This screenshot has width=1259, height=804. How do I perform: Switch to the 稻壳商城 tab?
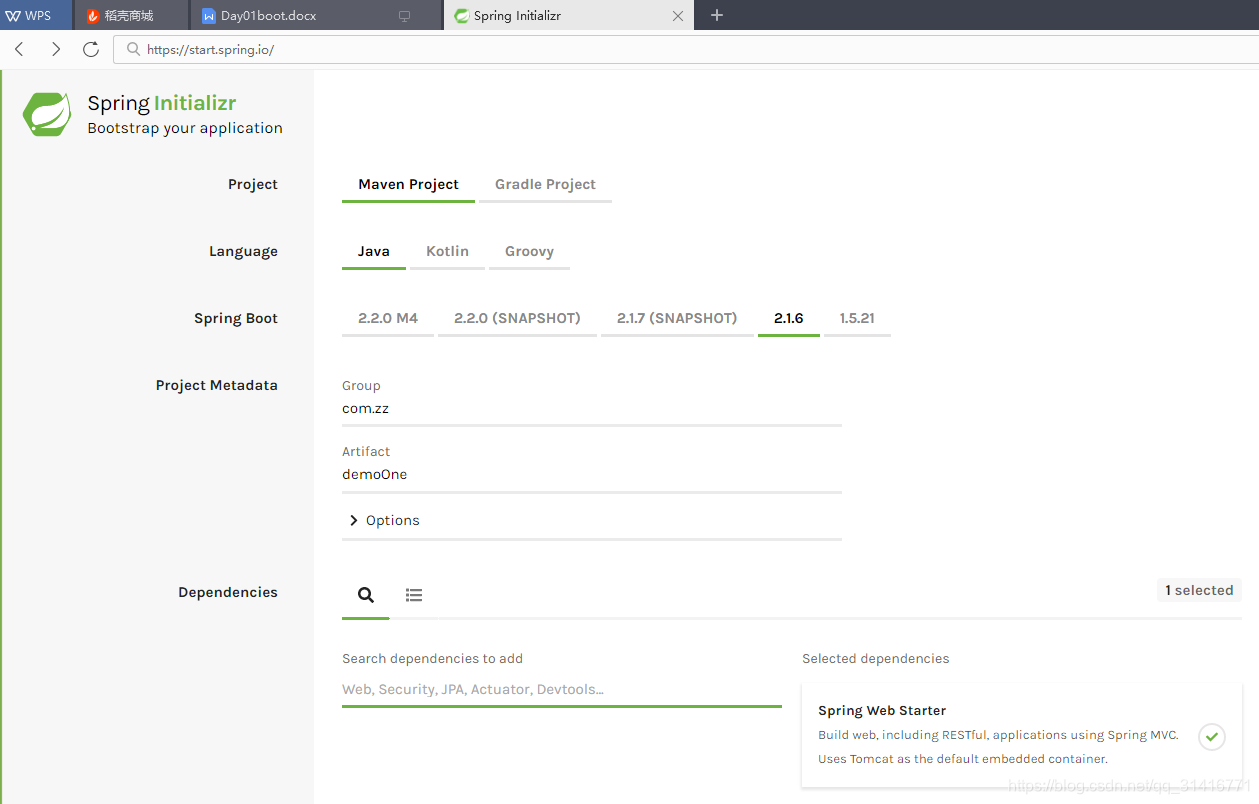click(130, 16)
